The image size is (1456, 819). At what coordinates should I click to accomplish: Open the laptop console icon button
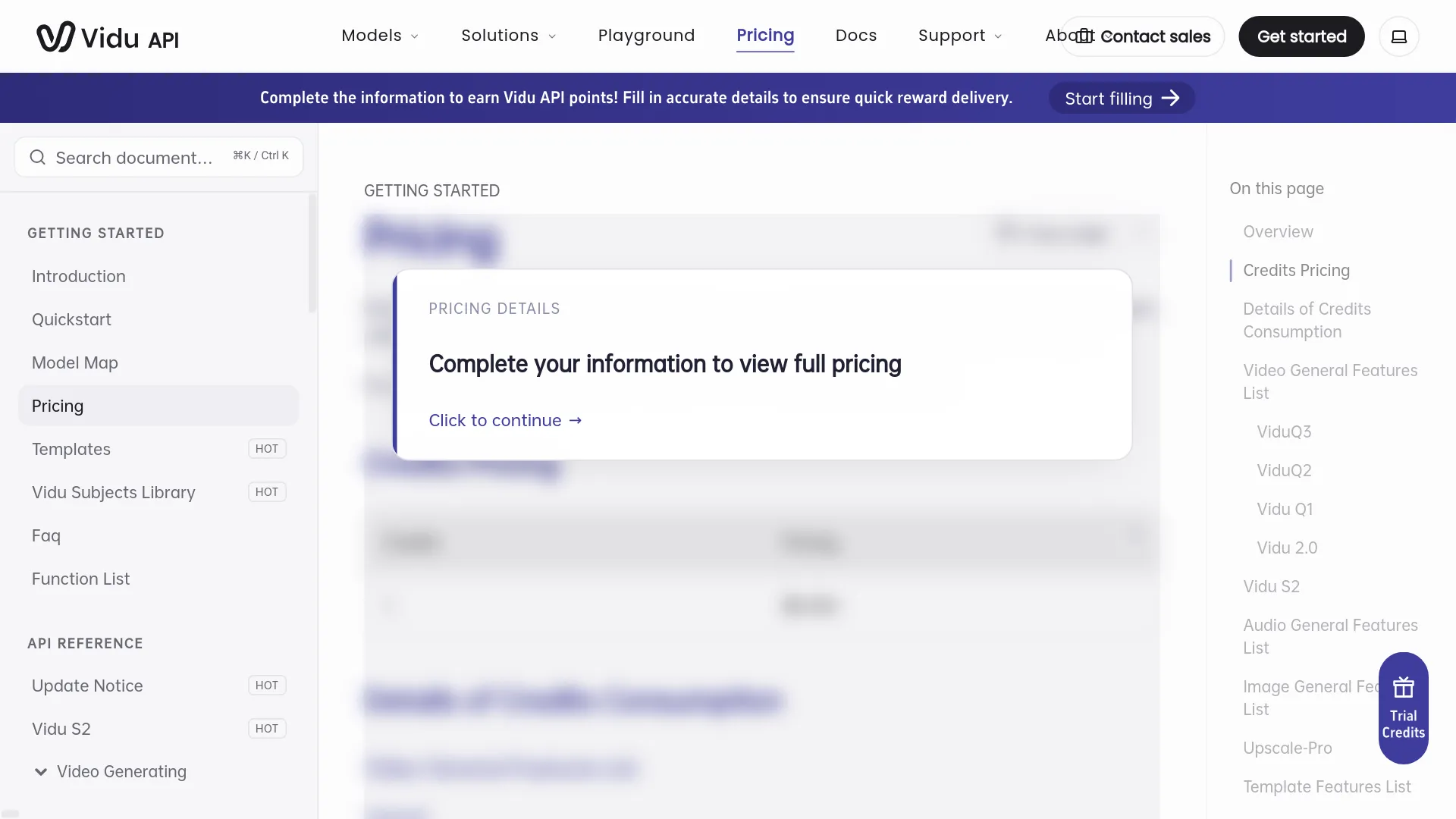[1399, 36]
